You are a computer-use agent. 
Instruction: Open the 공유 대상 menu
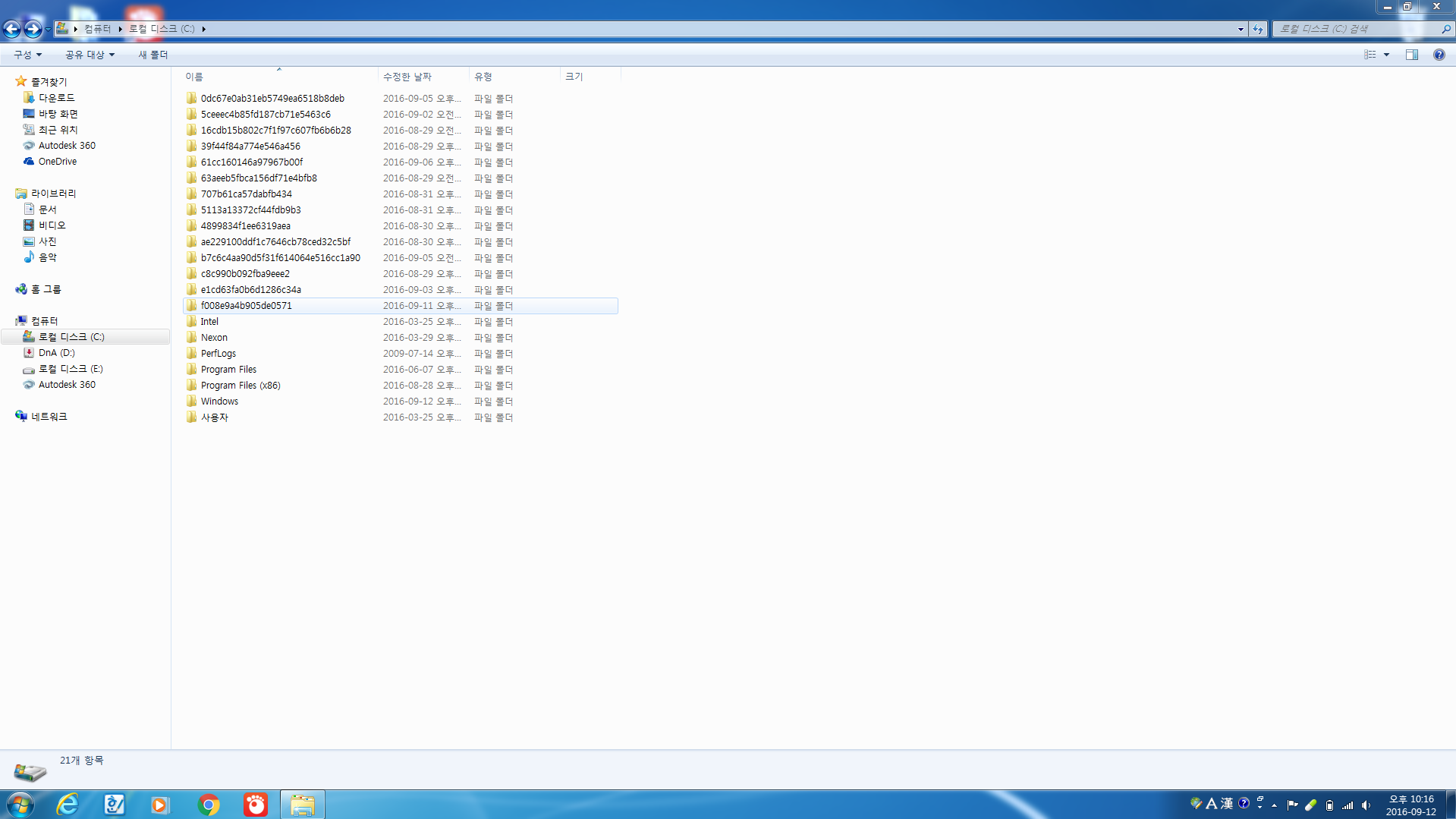[90, 55]
